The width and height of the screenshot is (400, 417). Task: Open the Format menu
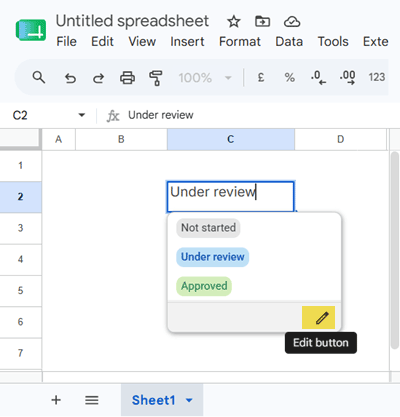240,42
